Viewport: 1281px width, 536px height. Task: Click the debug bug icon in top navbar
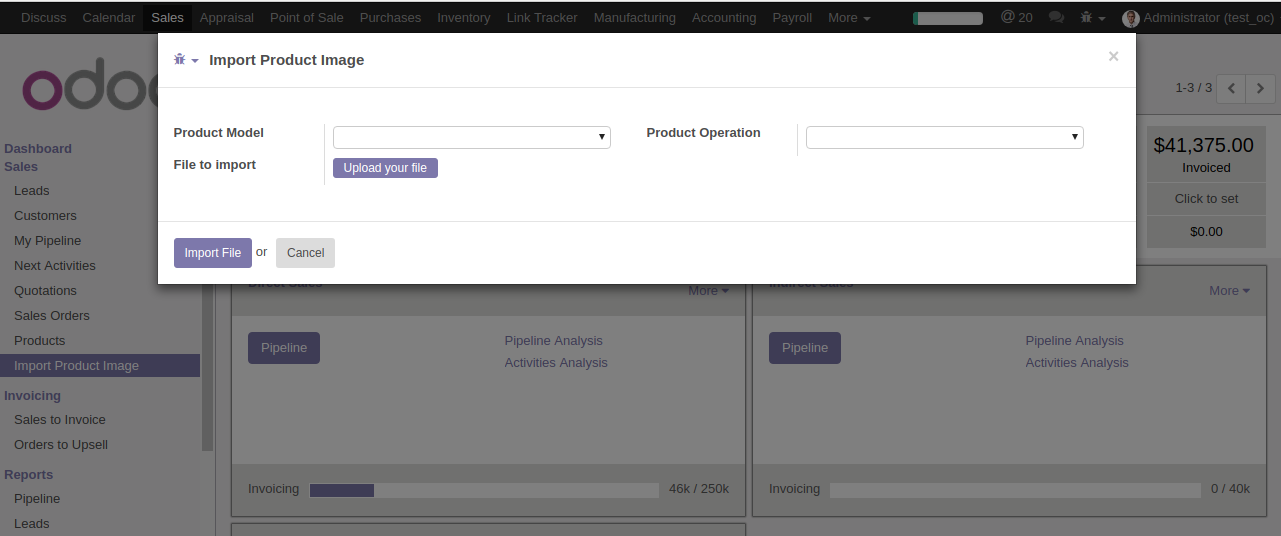click(1087, 18)
